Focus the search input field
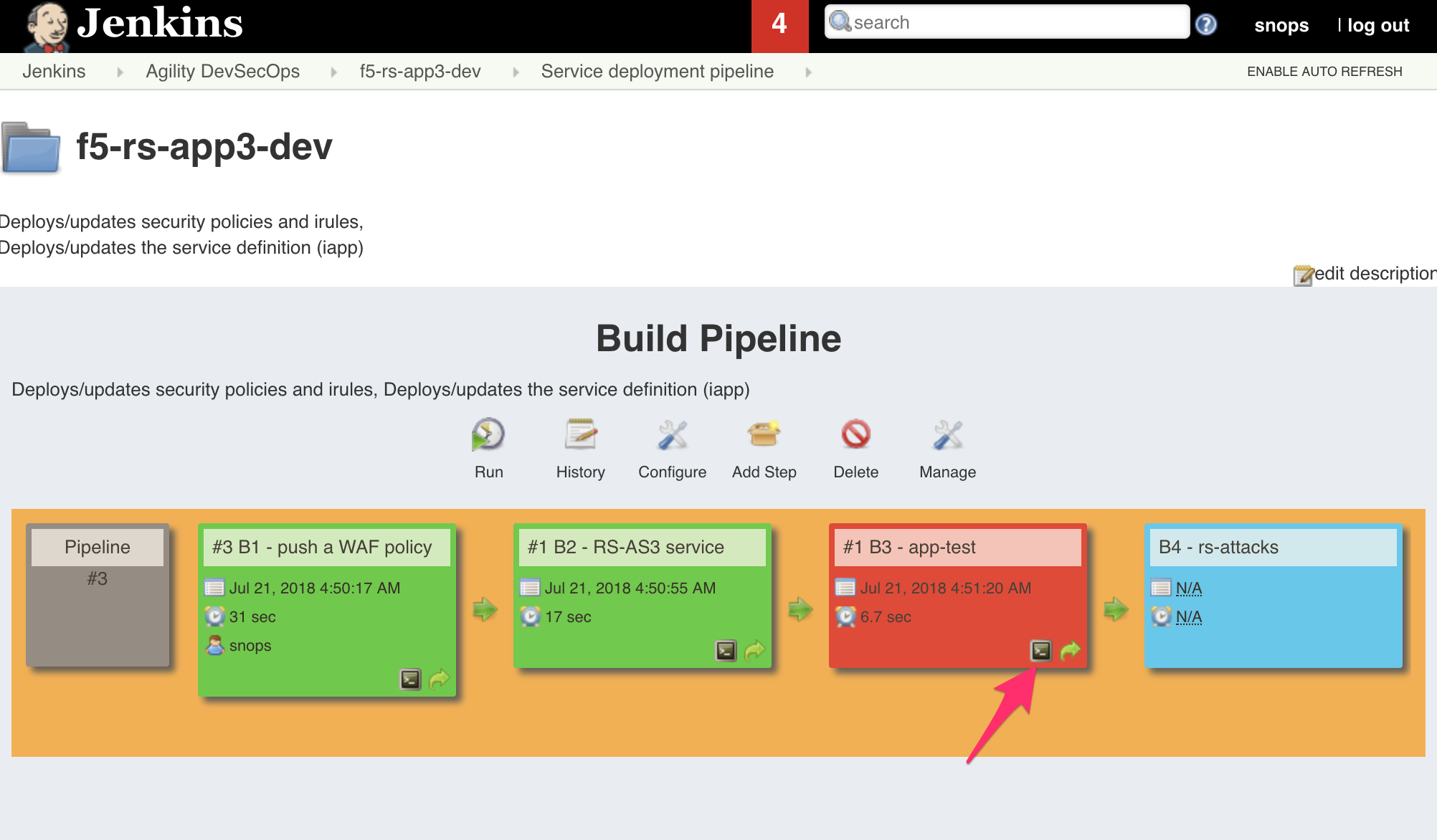 [1007, 22]
